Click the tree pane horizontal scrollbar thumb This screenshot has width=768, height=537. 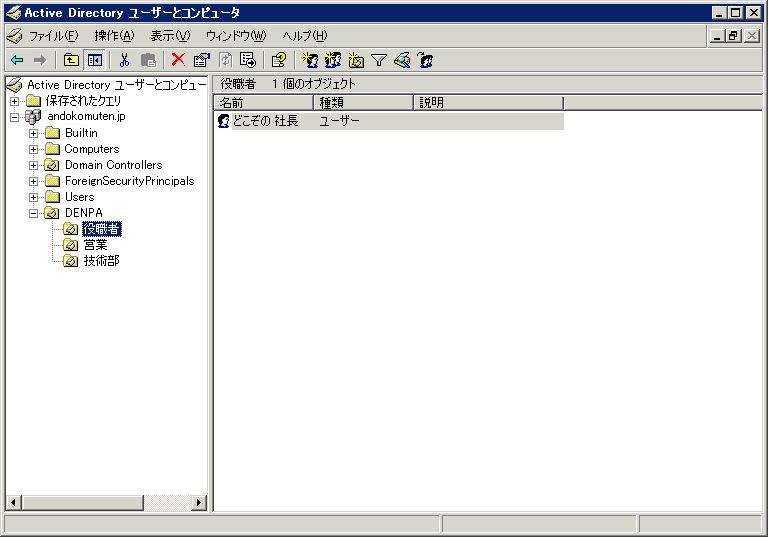click(82, 502)
